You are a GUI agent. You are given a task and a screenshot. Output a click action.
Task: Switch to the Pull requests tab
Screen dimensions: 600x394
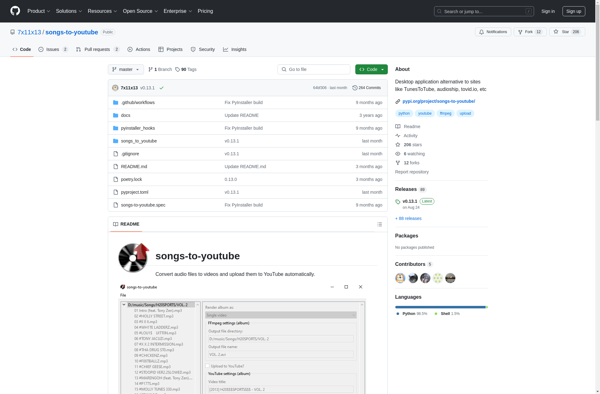point(98,49)
